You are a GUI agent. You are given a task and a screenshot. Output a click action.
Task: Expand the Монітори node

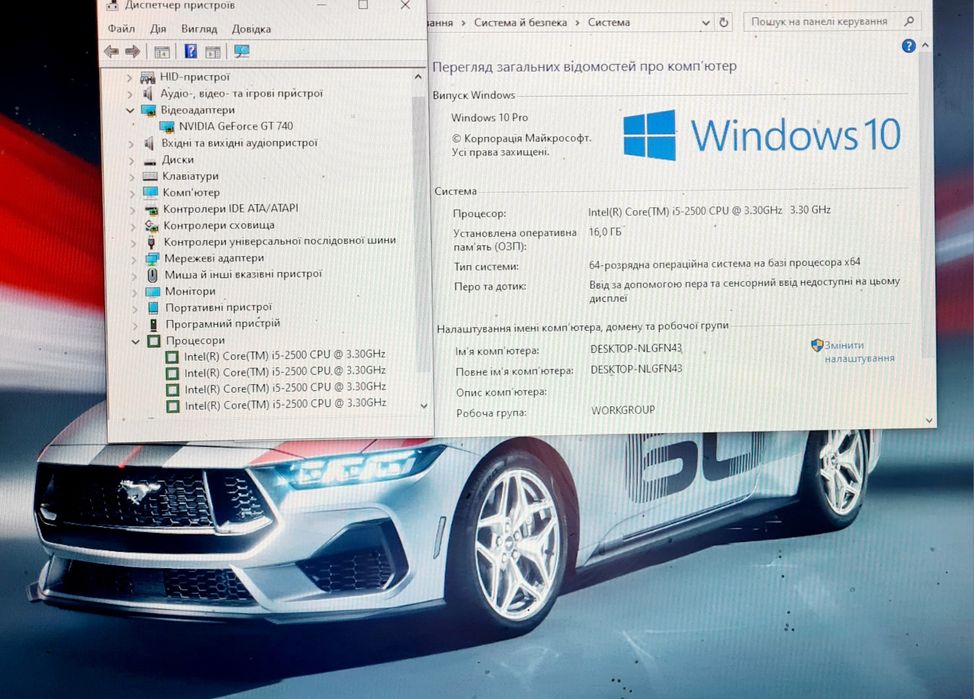[x=134, y=291]
